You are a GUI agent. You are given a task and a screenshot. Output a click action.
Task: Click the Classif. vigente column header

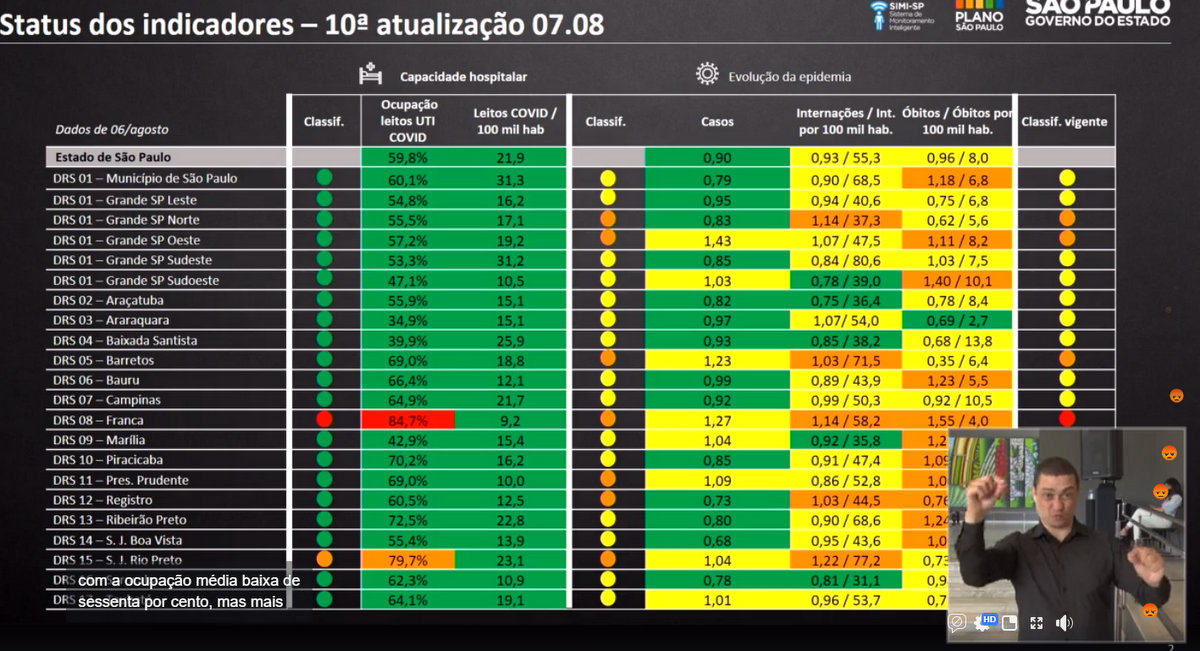point(1064,122)
